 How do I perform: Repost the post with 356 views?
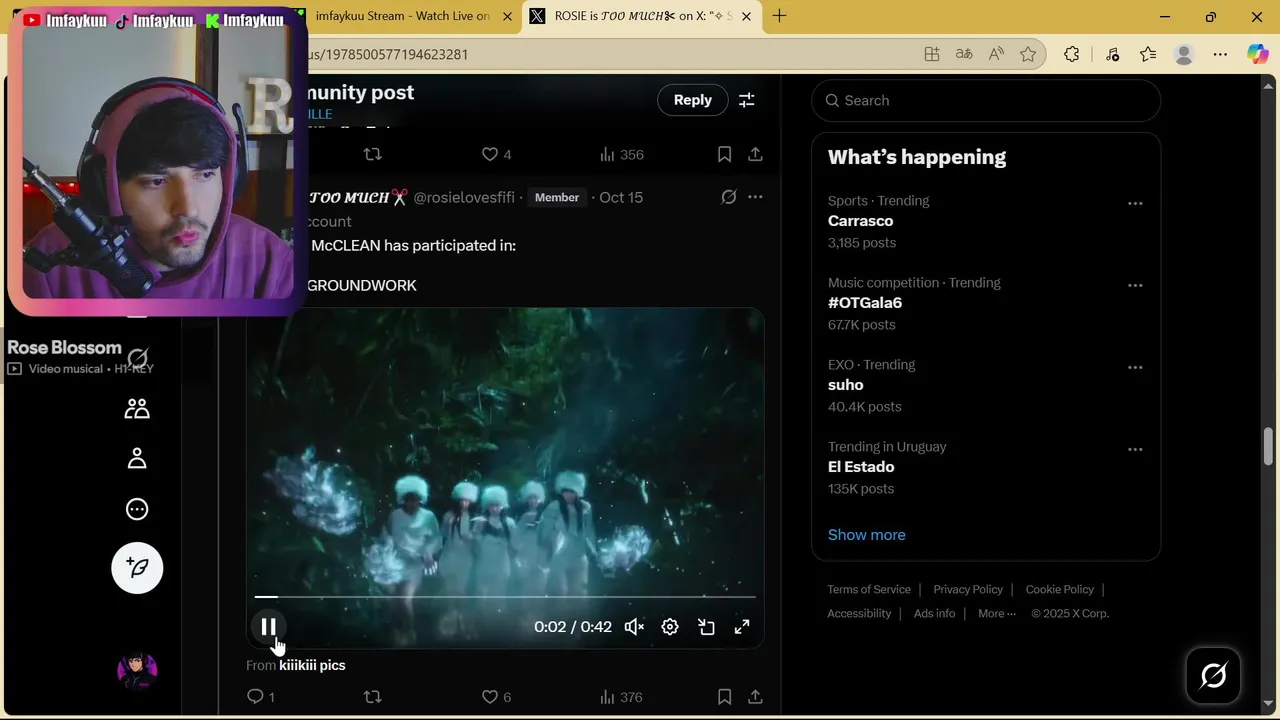click(373, 154)
